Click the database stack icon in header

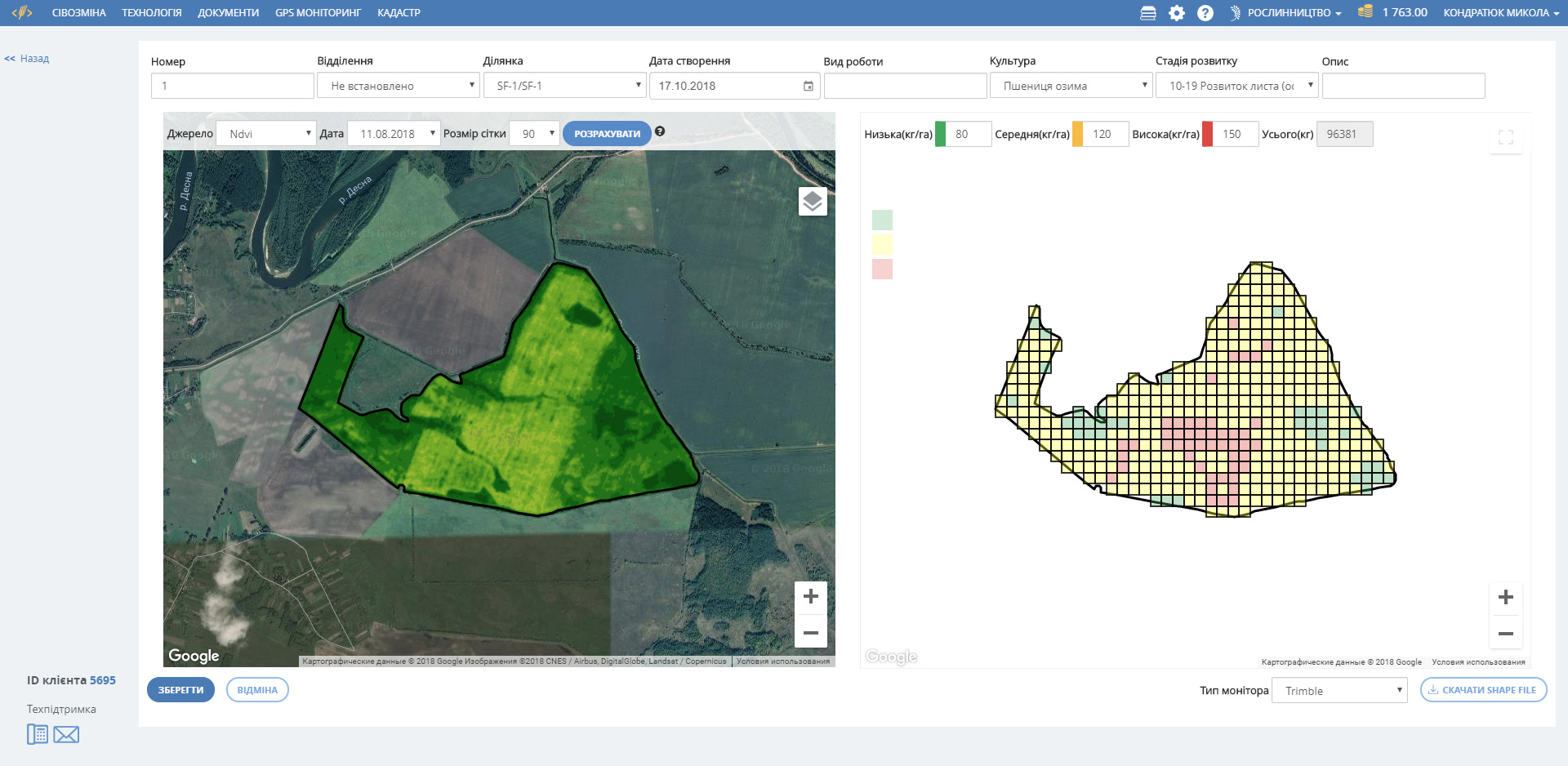coord(1147,13)
